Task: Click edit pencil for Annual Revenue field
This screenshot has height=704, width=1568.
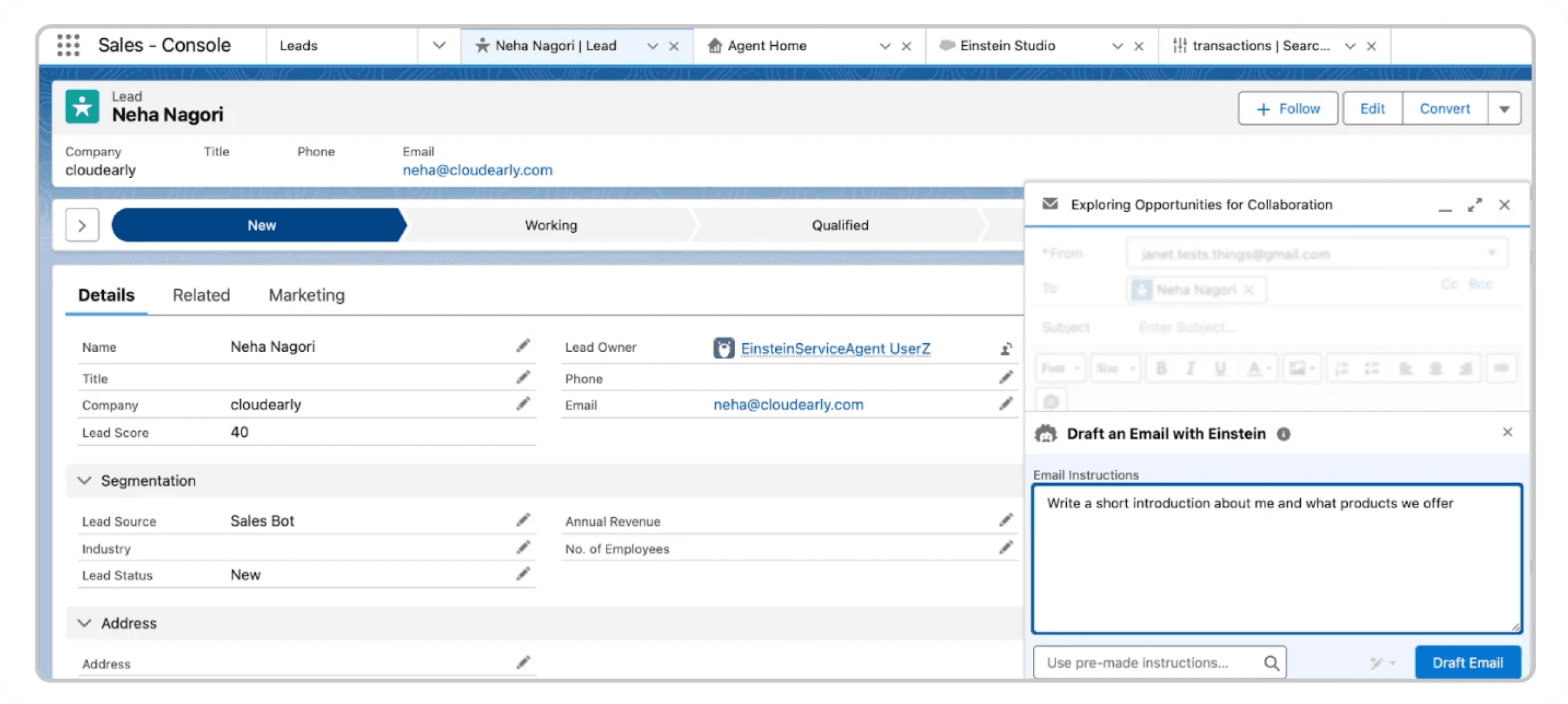Action: (x=1006, y=520)
